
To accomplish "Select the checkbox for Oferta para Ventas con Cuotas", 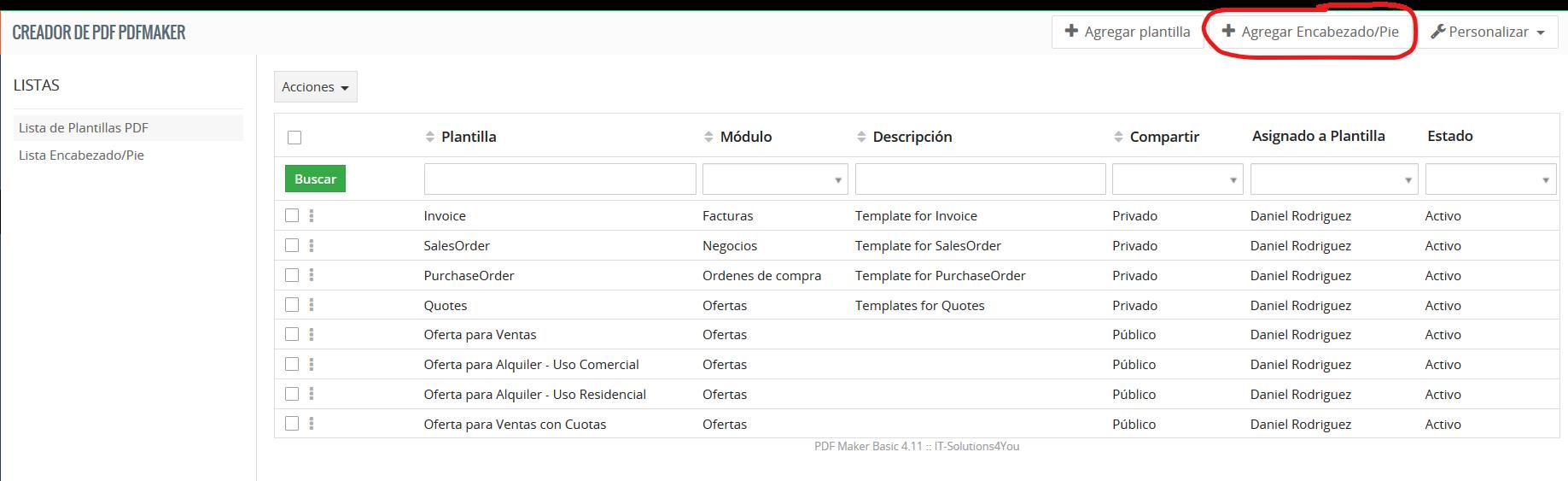I will (292, 424).
